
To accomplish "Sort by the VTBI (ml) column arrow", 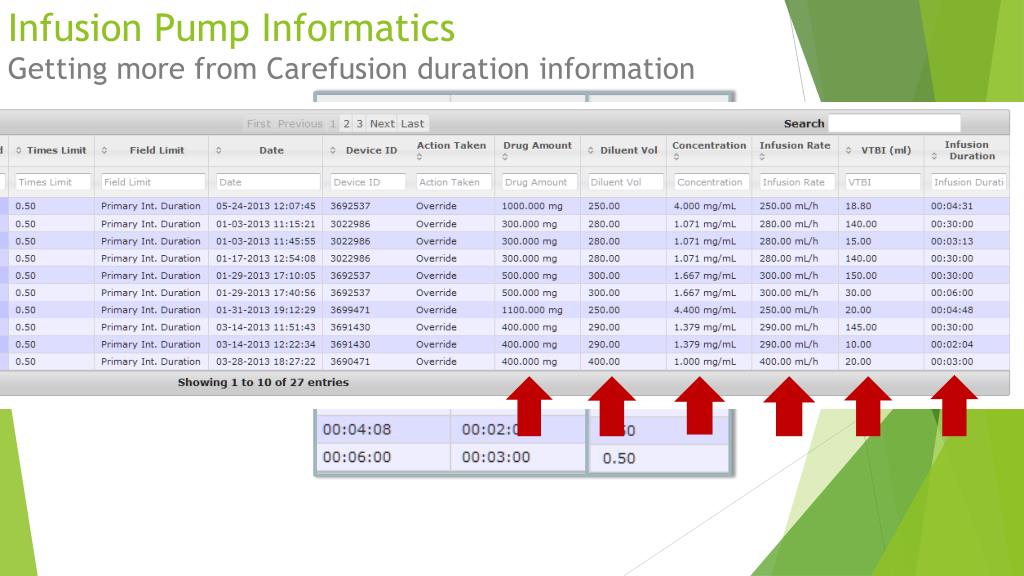I will point(848,150).
